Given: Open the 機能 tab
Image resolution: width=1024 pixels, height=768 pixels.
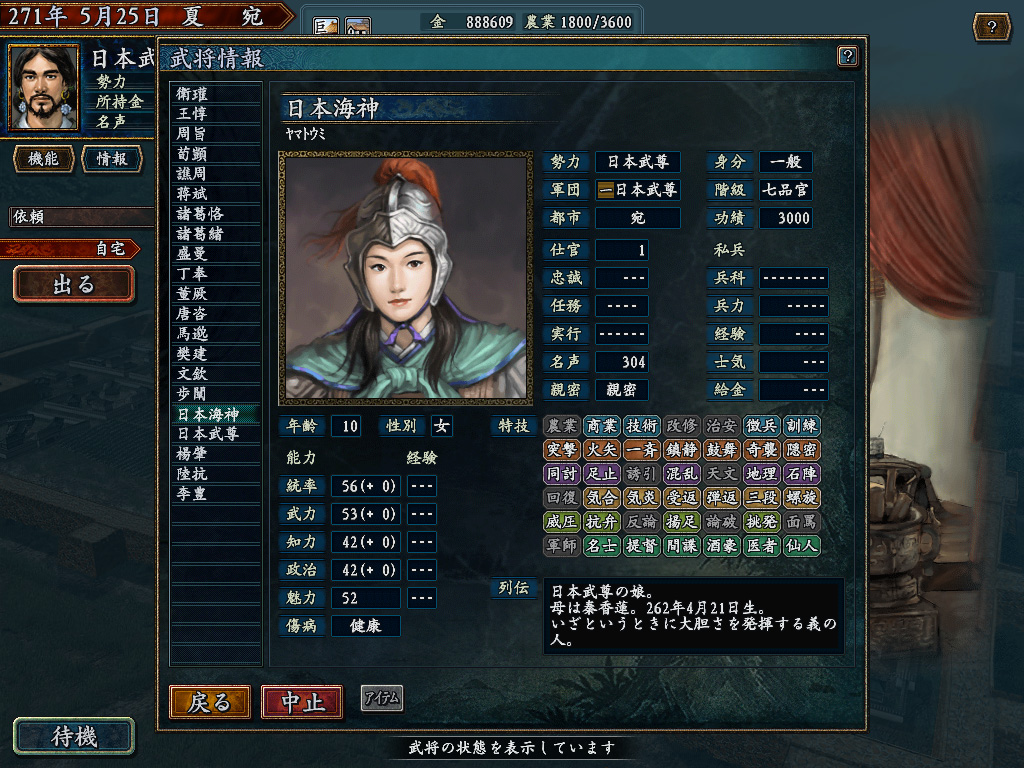Looking at the screenshot, I should [x=44, y=159].
